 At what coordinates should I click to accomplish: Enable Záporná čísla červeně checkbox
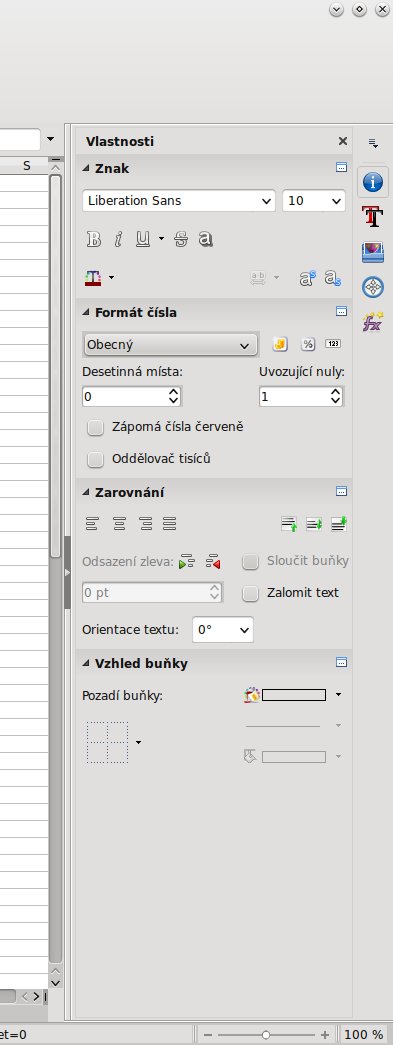96,427
